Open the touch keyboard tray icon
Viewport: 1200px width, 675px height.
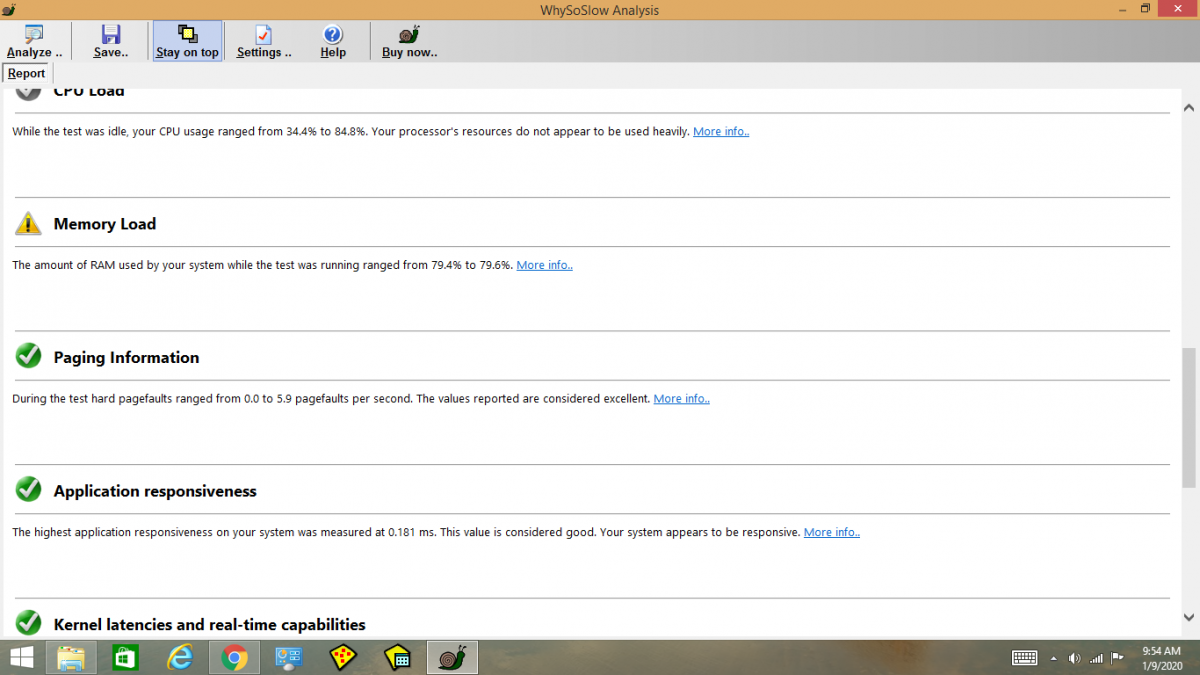(1024, 658)
